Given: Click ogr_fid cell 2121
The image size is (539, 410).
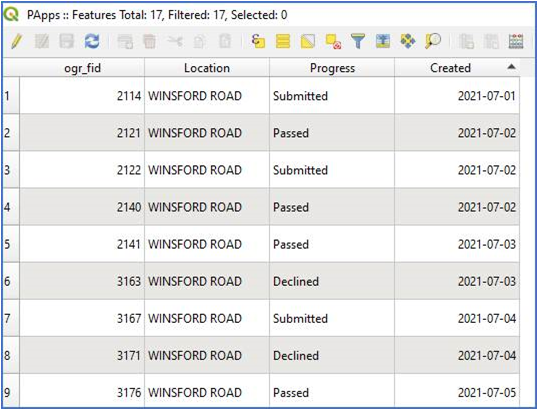Looking at the screenshot, I should coord(82,133).
